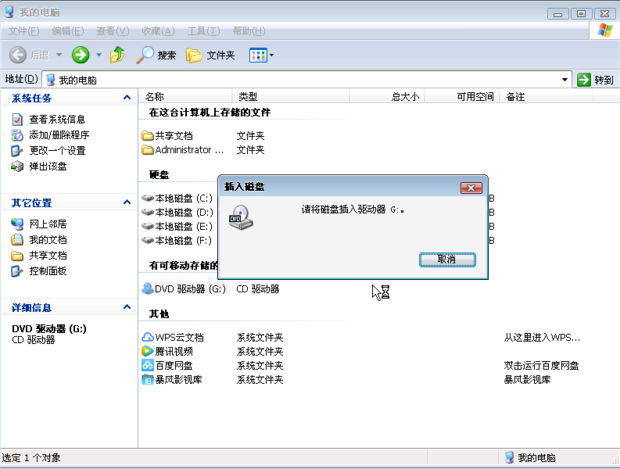
Task: Click 添加/删除程序 link
Action: tap(59, 135)
